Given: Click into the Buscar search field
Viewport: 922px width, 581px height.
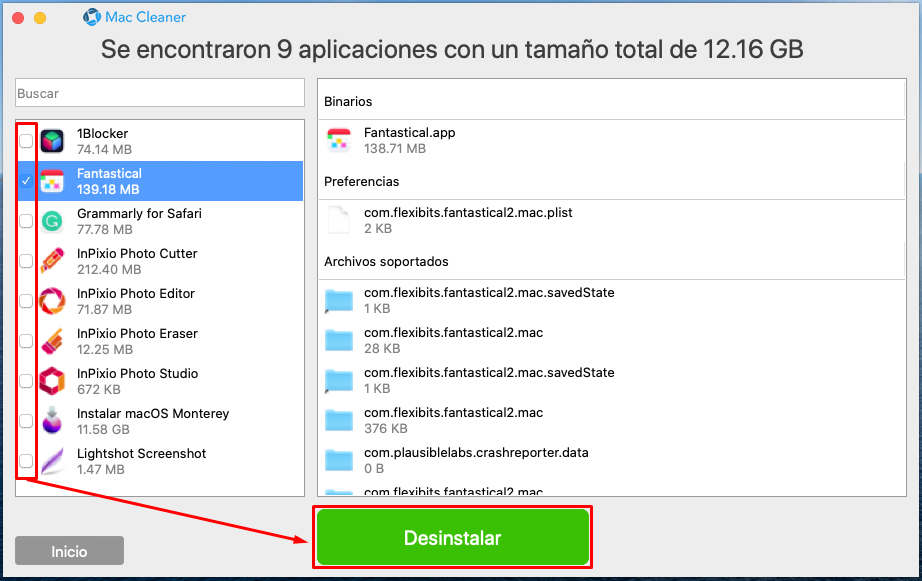Looking at the screenshot, I should [160, 93].
